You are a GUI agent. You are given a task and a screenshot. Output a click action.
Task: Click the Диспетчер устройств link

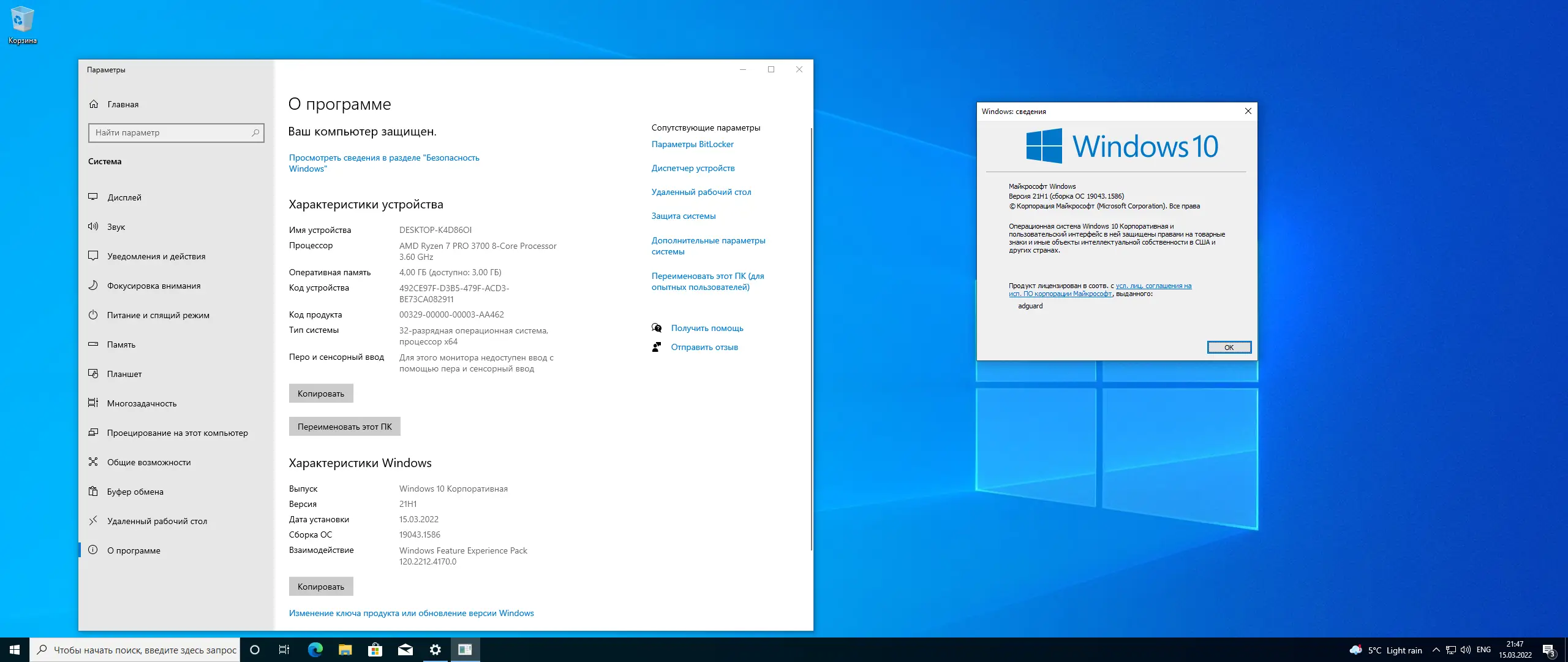(693, 168)
